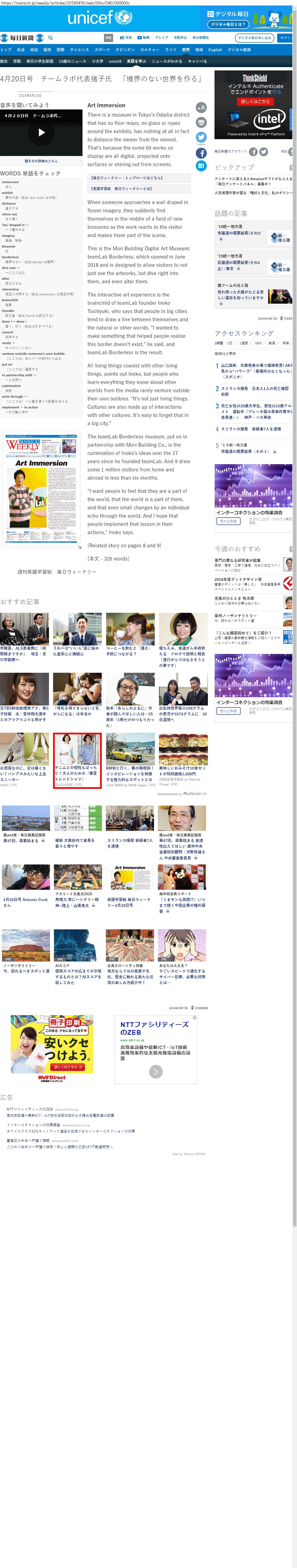This screenshot has height=1568, width=297.
Task: Open ranking story 2, スリランカ爆発 日本人1人の死亡確認
Action: [254, 391]
